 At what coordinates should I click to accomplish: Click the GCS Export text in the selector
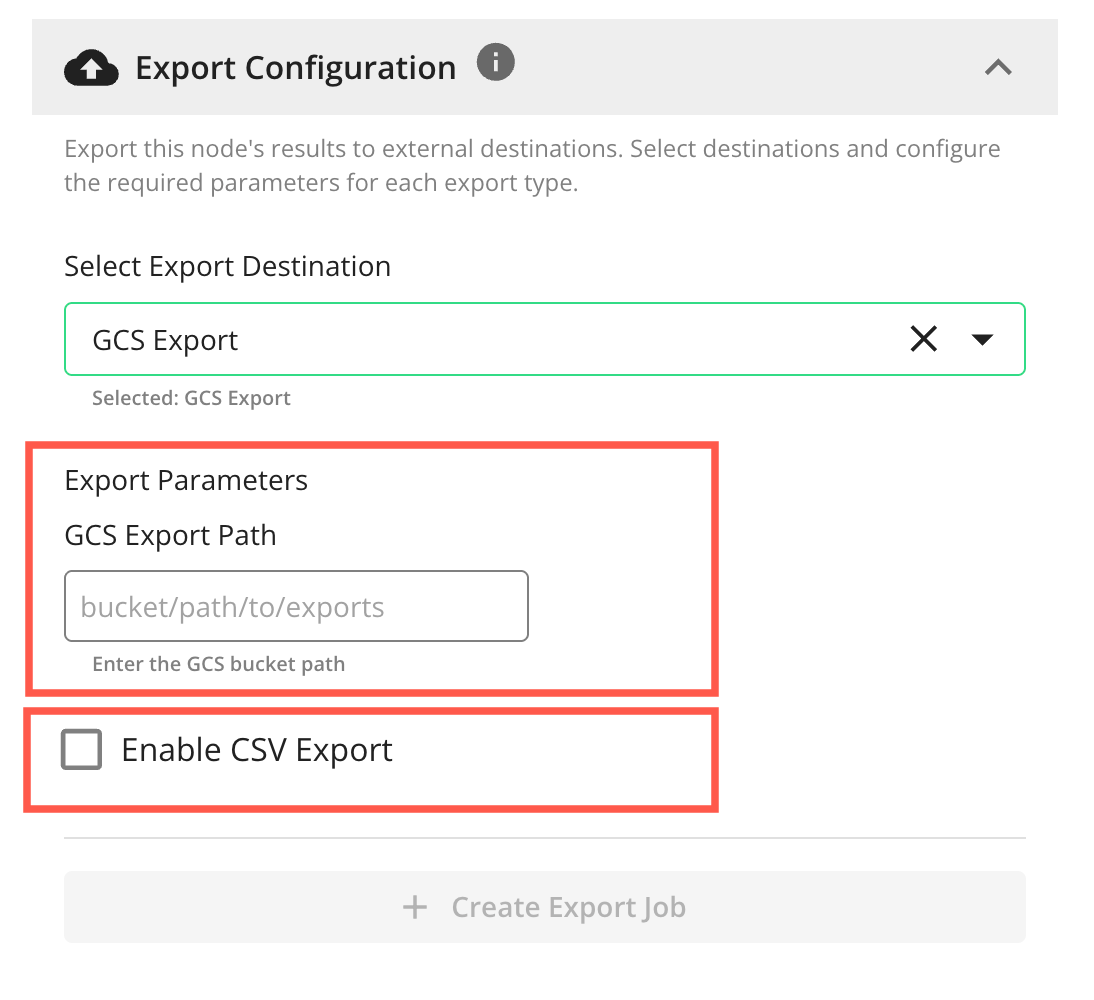165,340
